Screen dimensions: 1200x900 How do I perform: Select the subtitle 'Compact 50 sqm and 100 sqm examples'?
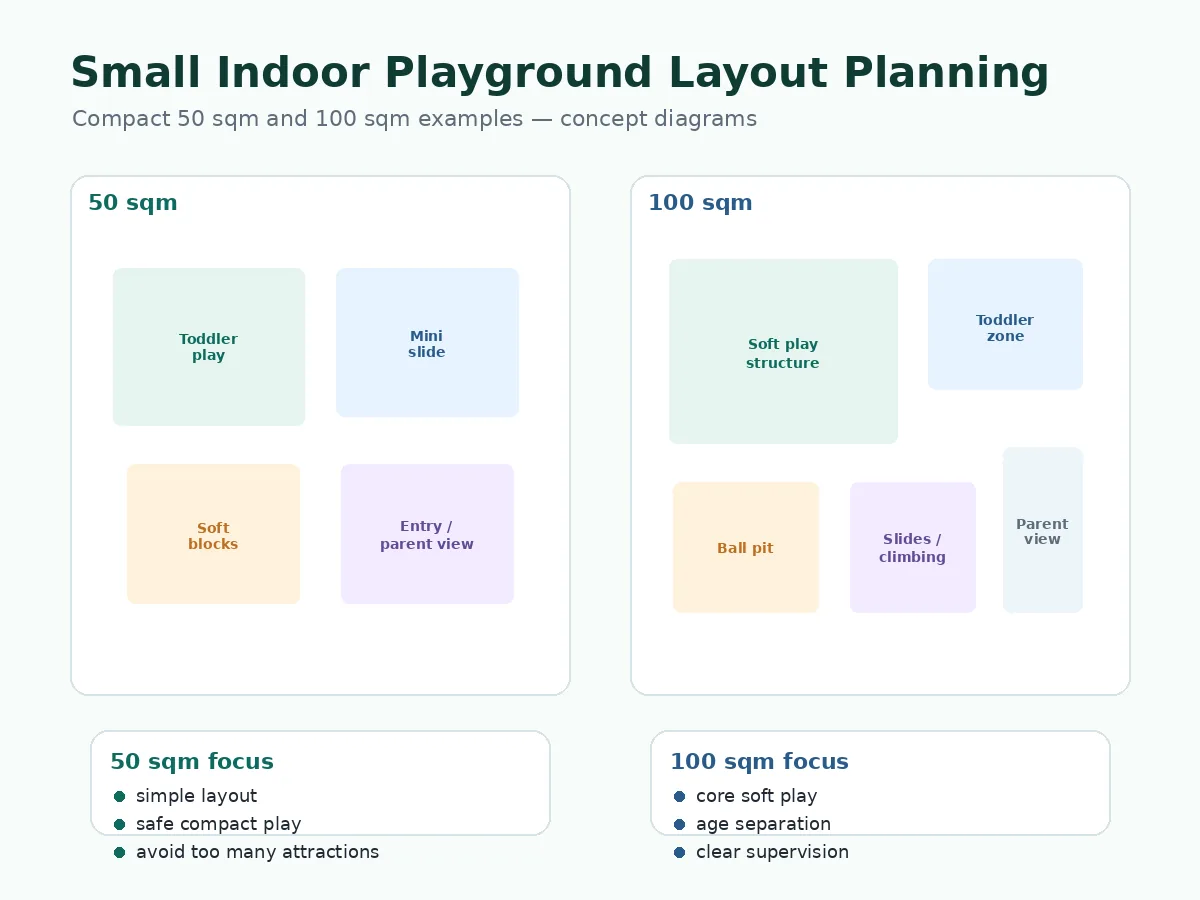point(297,119)
